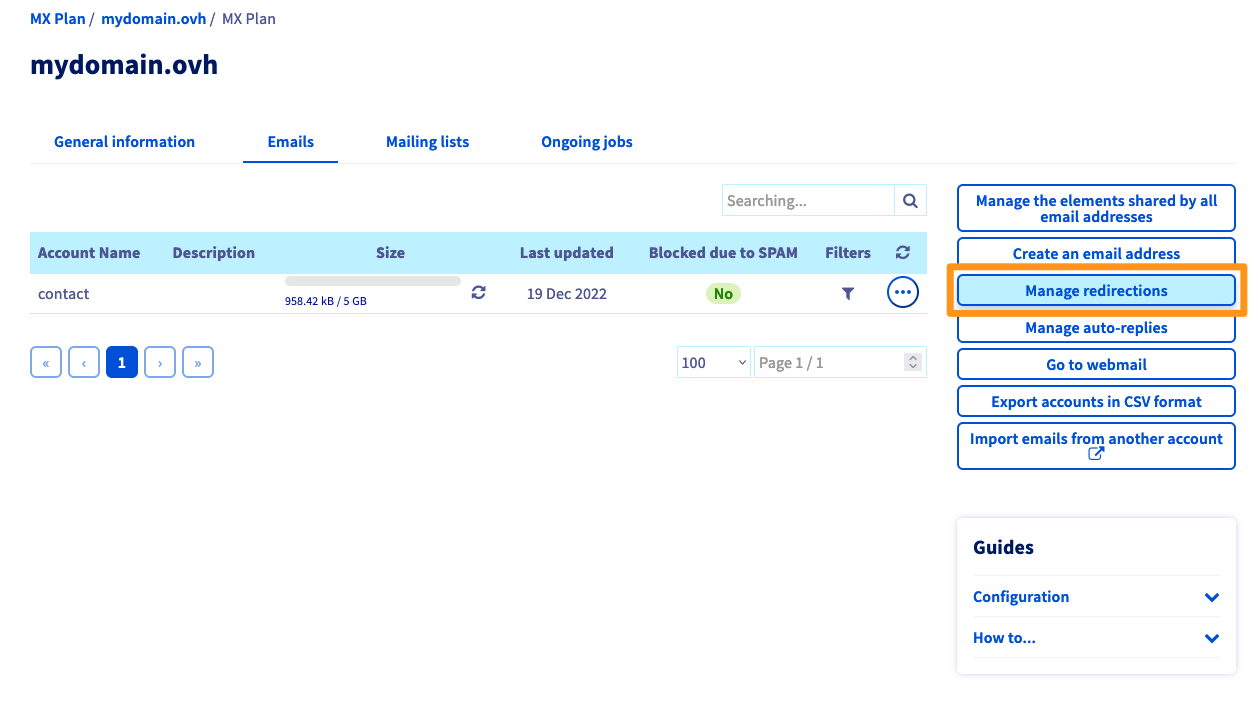Open the Mailing lists tab

pyautogui.click(x=427, y=142)
